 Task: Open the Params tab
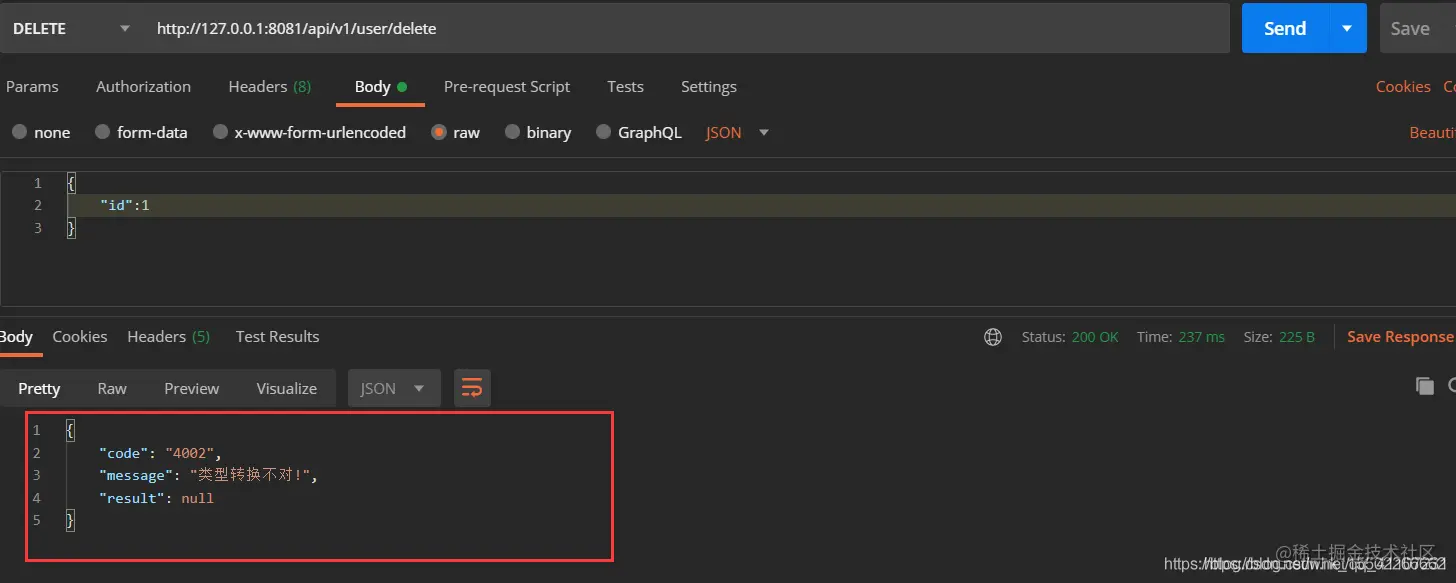[32, 87]
